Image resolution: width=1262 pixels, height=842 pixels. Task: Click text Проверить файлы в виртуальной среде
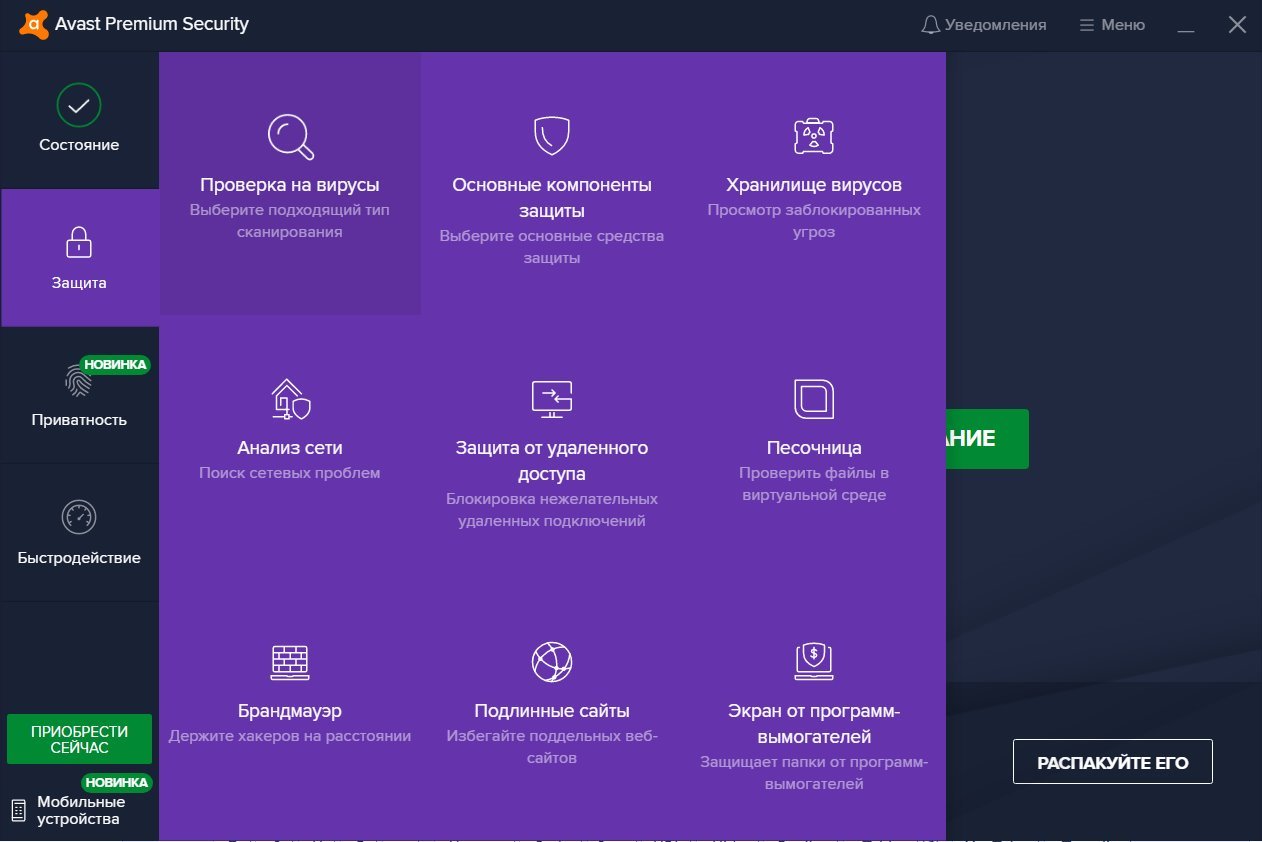coord(814,484)
